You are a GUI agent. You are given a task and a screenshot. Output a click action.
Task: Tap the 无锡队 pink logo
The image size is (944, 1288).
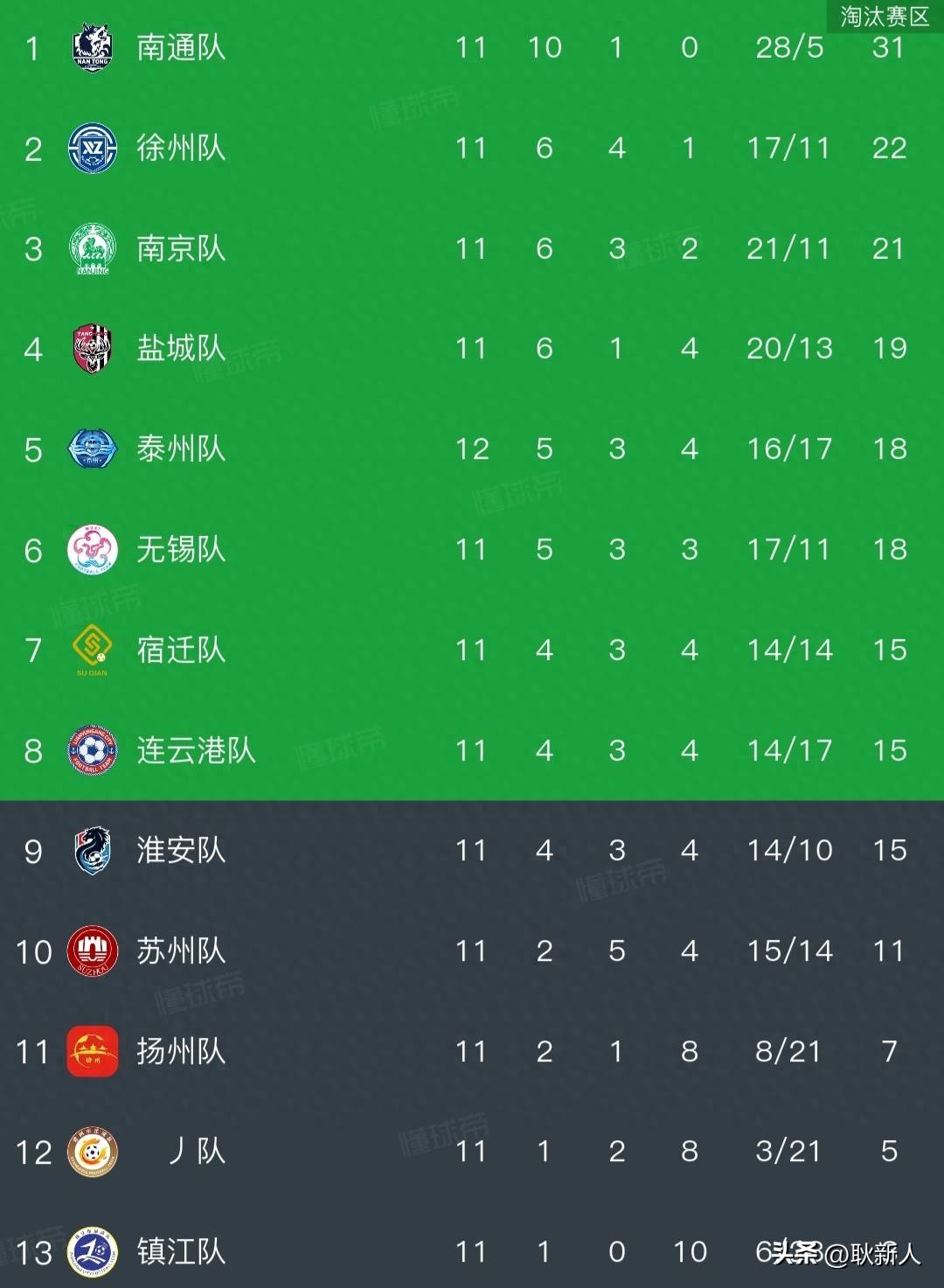coord(92,550)
